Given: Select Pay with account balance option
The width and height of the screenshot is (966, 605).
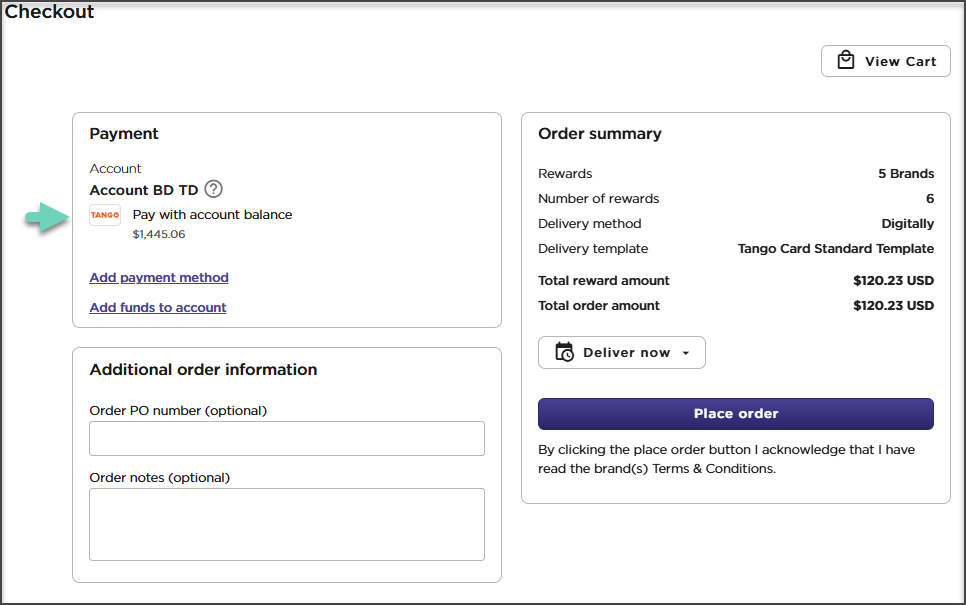Looking at the screenshot, I should (x=212, y=214).
